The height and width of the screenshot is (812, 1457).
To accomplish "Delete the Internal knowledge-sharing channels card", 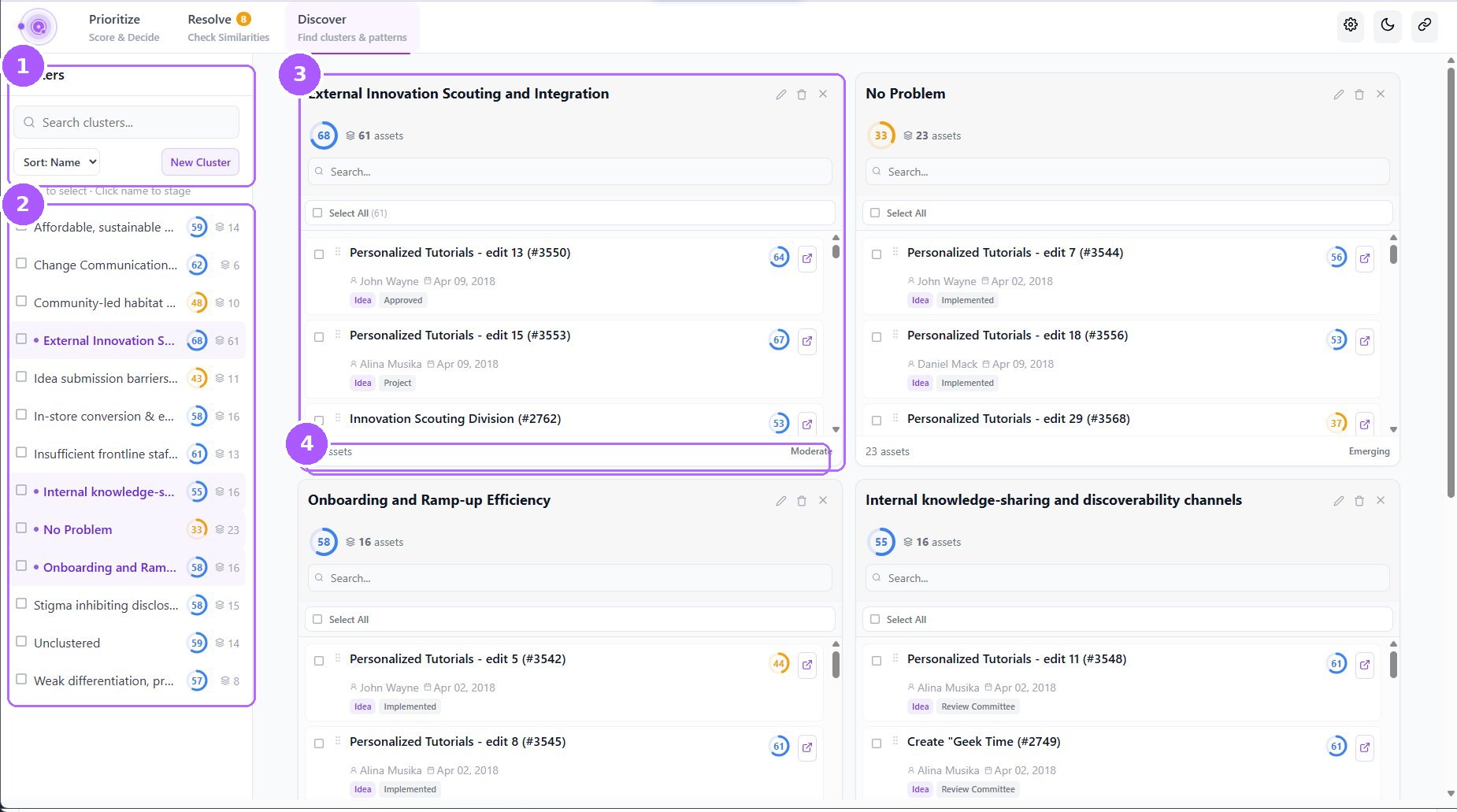I will [x=1359, y=501].
